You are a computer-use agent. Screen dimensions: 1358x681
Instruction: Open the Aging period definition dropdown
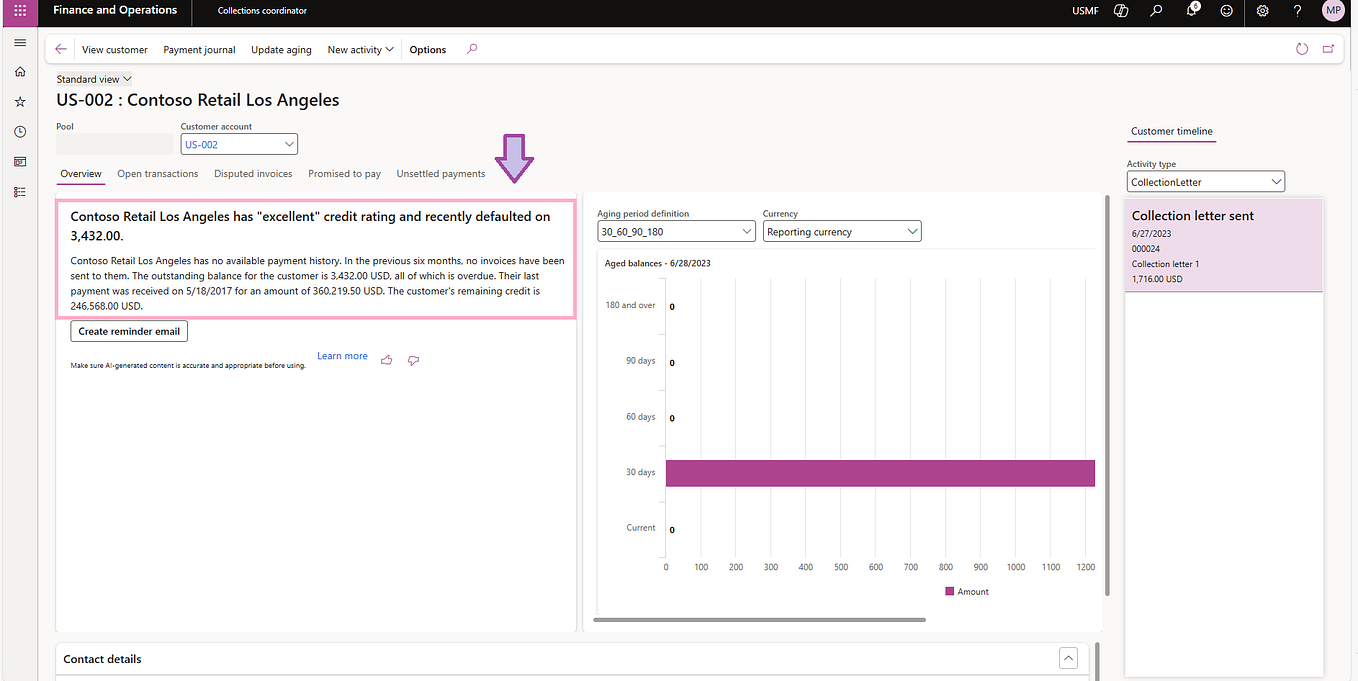746,231
